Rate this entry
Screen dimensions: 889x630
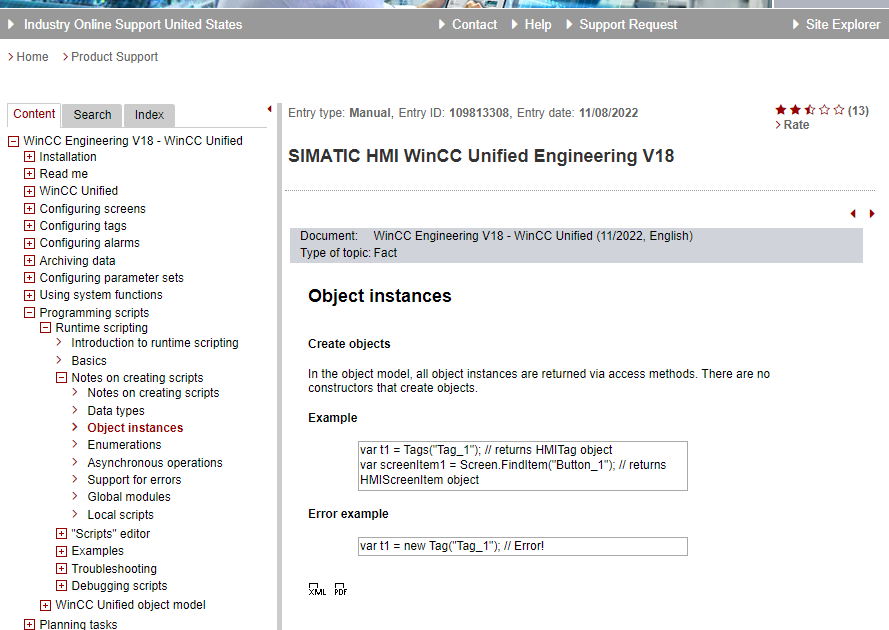796,125
